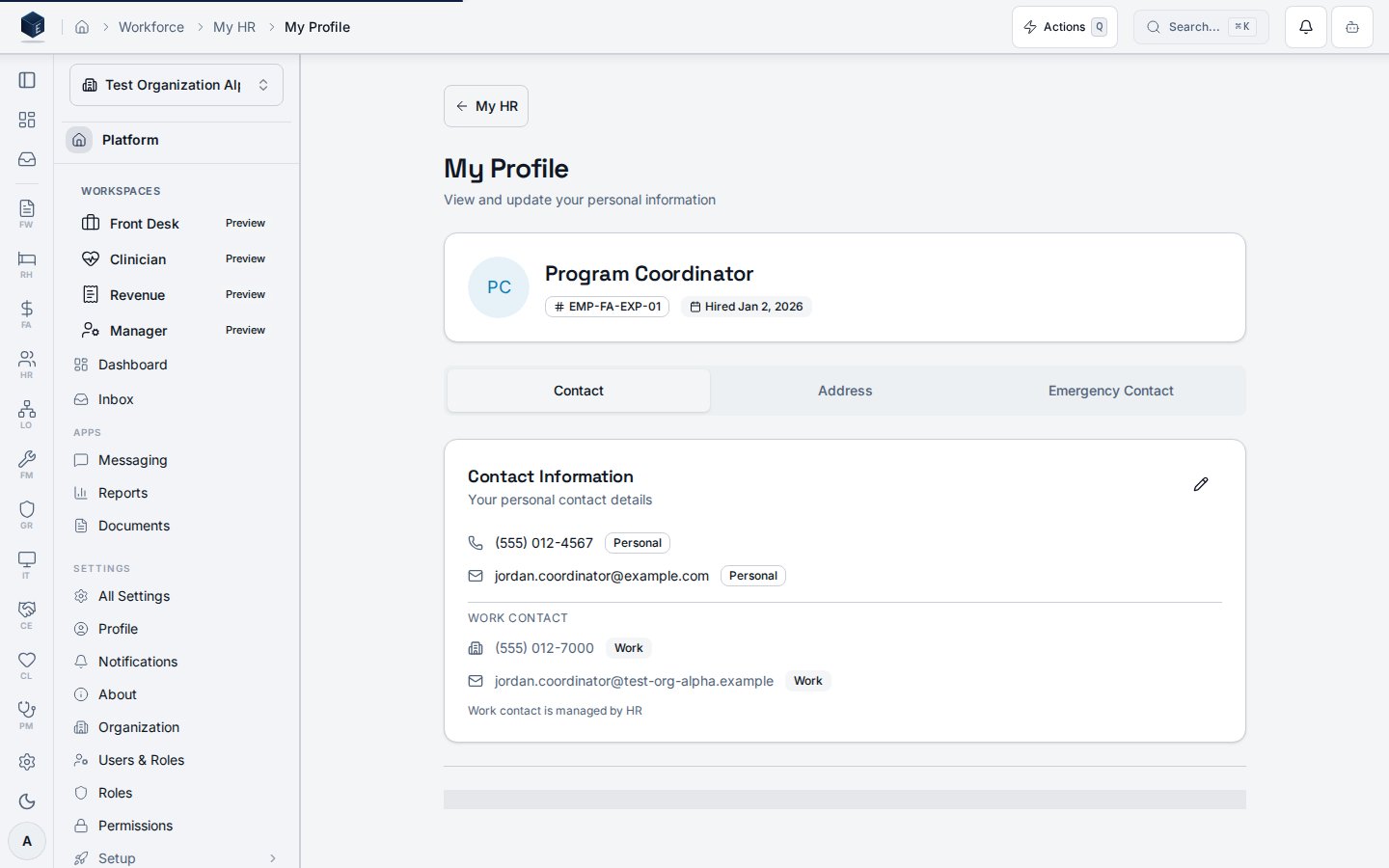Open Users & Roles settings
This screenshot has width=1389, height=868.
(177, 760)
